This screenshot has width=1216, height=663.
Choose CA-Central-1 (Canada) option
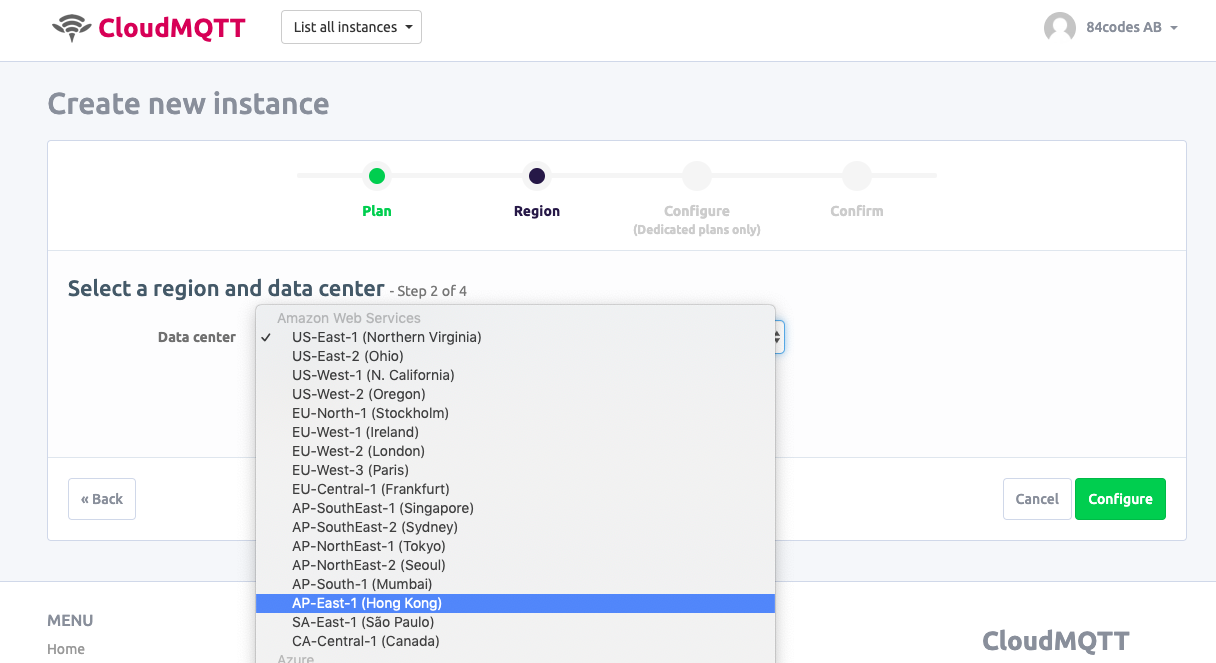[x=515, y=641]
